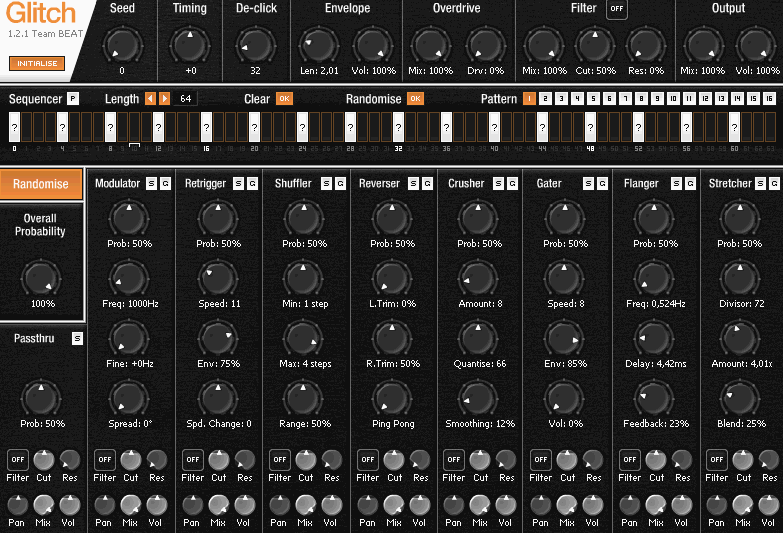This screenshot has width=783, height=533.
Task: Click the Stretcher S icon
Action: tap(760, 184)
